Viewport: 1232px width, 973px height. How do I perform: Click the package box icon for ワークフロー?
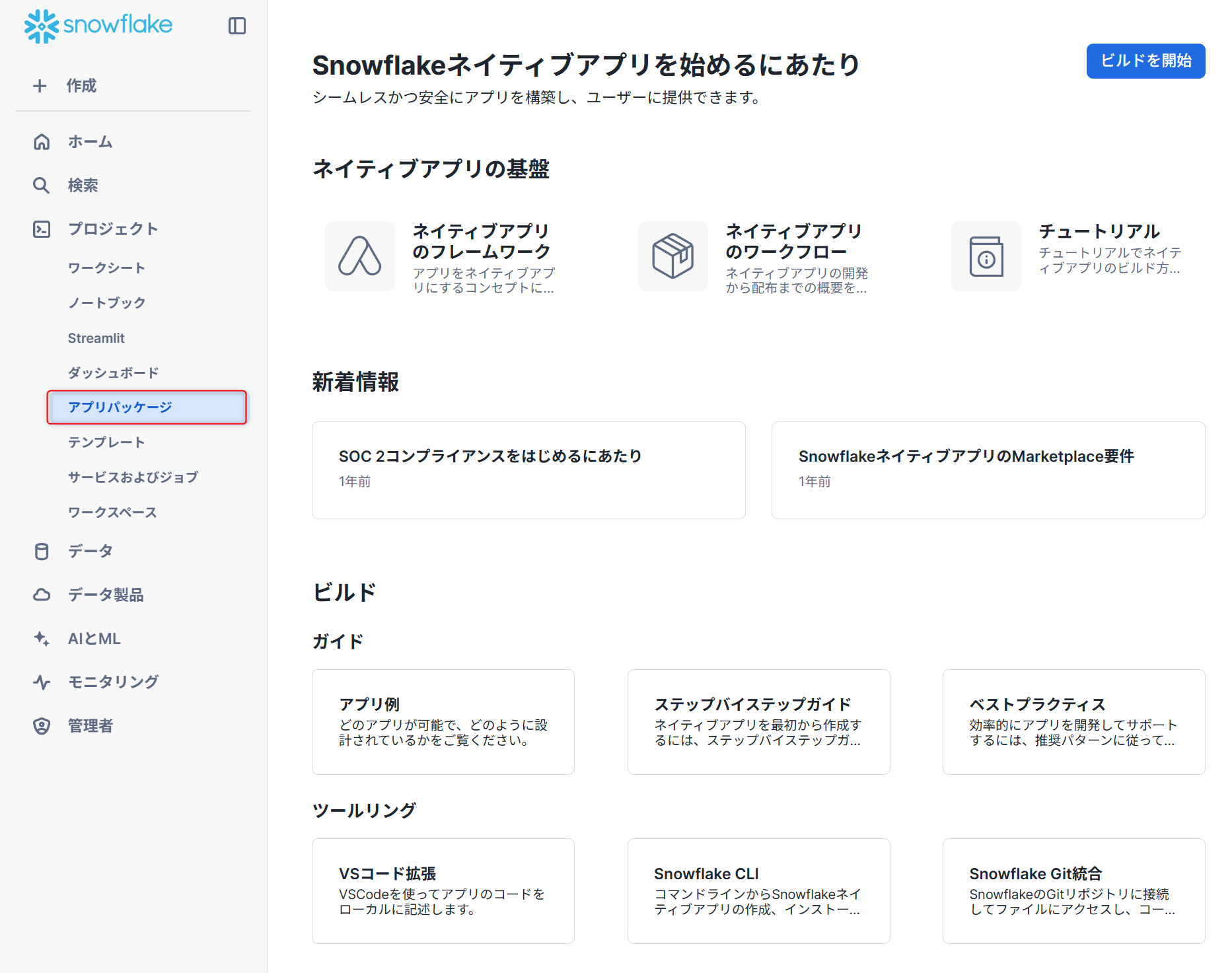(673, 256)
